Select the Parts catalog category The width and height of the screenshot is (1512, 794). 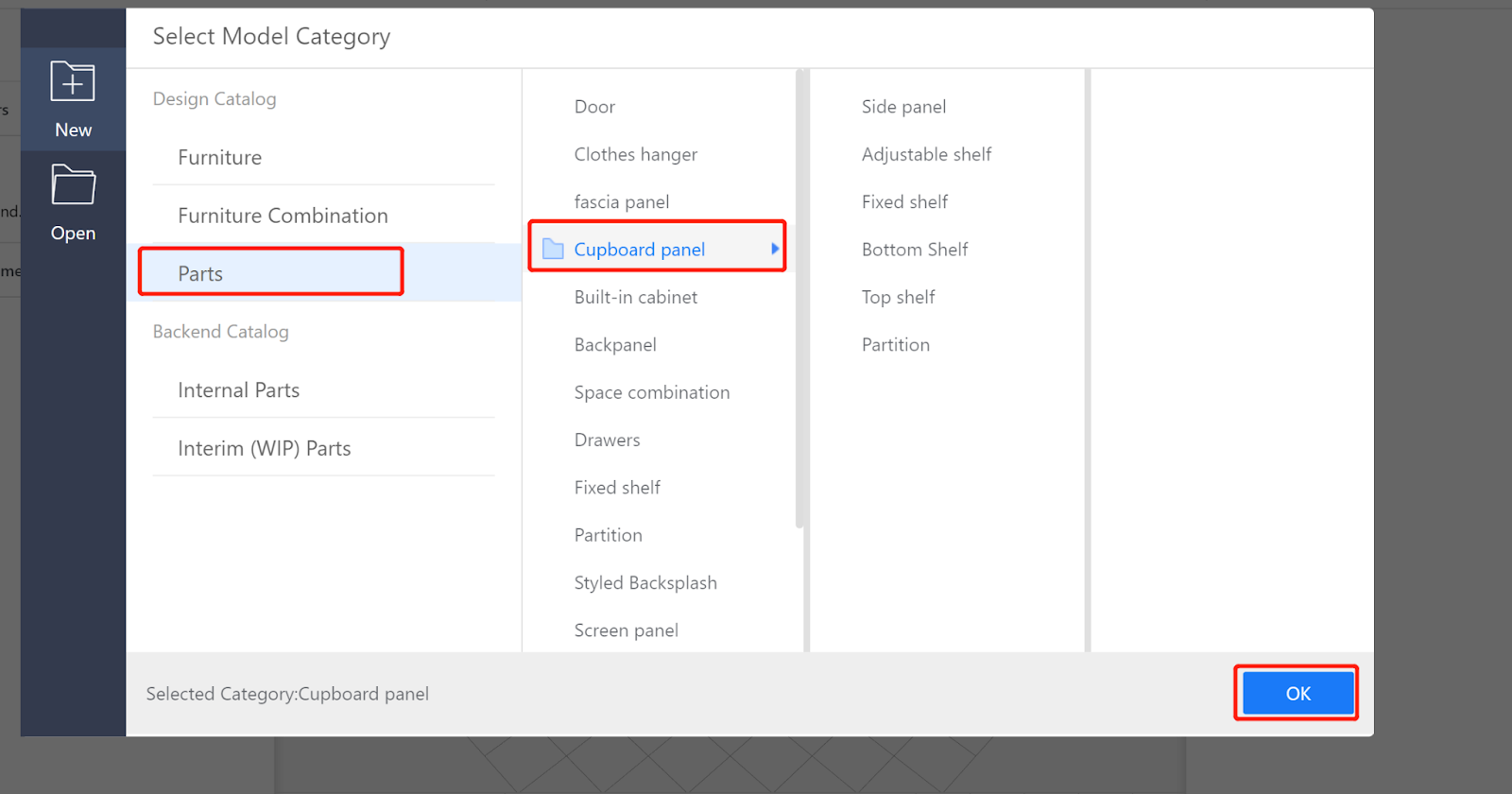[200, 274]
